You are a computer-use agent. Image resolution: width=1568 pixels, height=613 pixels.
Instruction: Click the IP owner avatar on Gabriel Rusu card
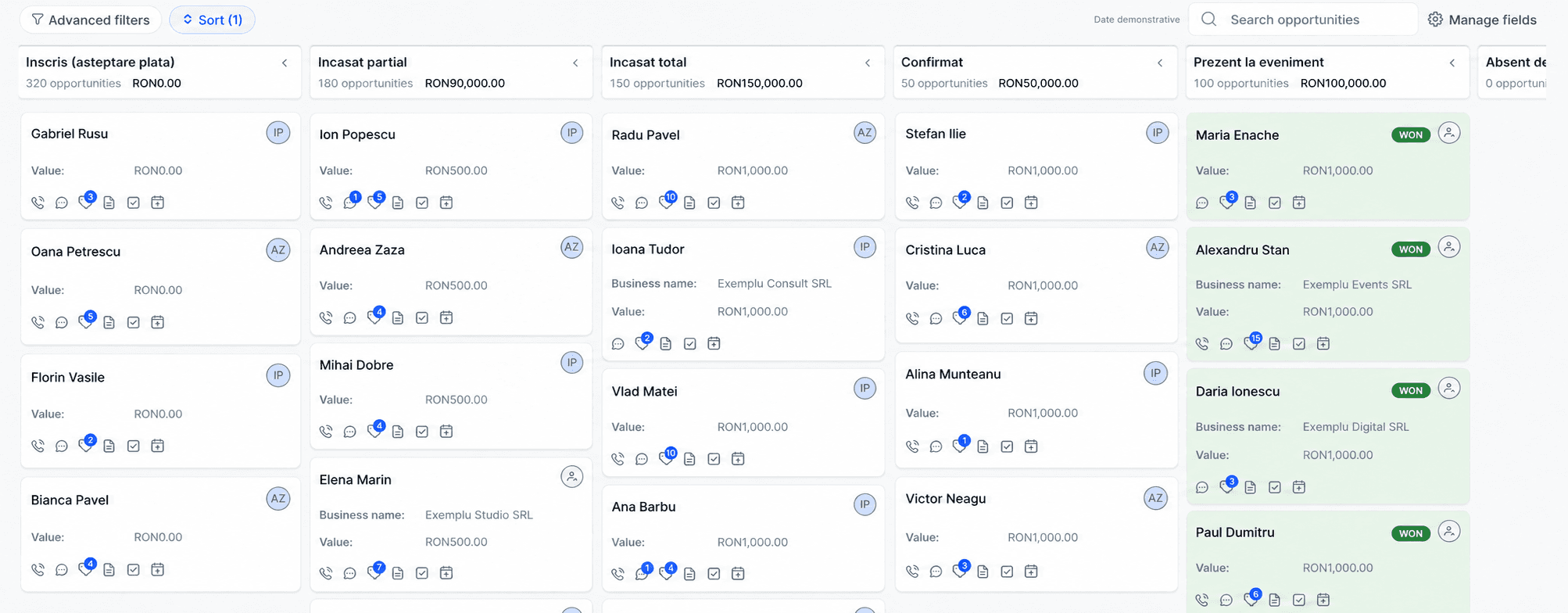[278, 133]
